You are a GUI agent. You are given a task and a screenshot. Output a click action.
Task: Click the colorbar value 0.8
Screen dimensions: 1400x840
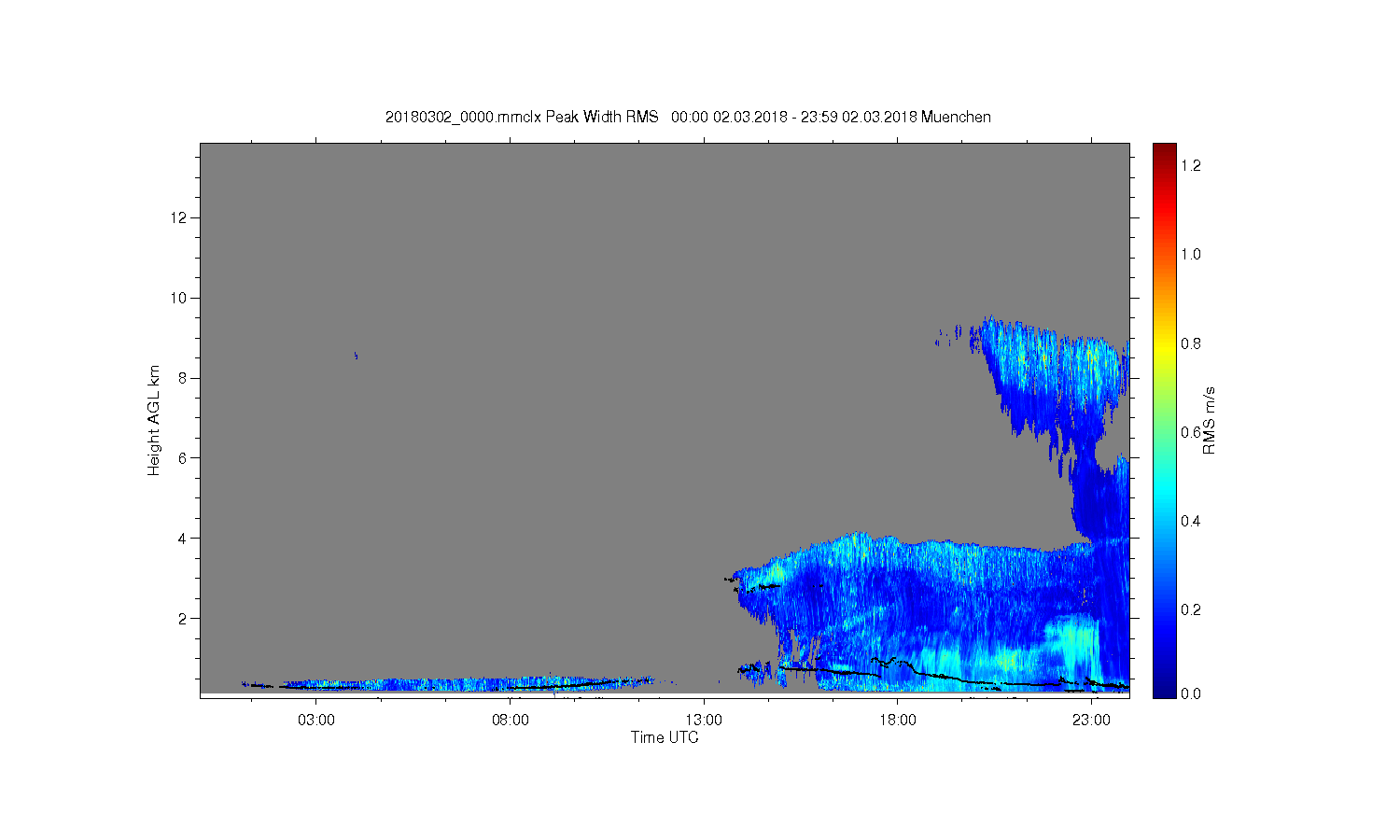pyautogui.click(x=1191, y=343)
